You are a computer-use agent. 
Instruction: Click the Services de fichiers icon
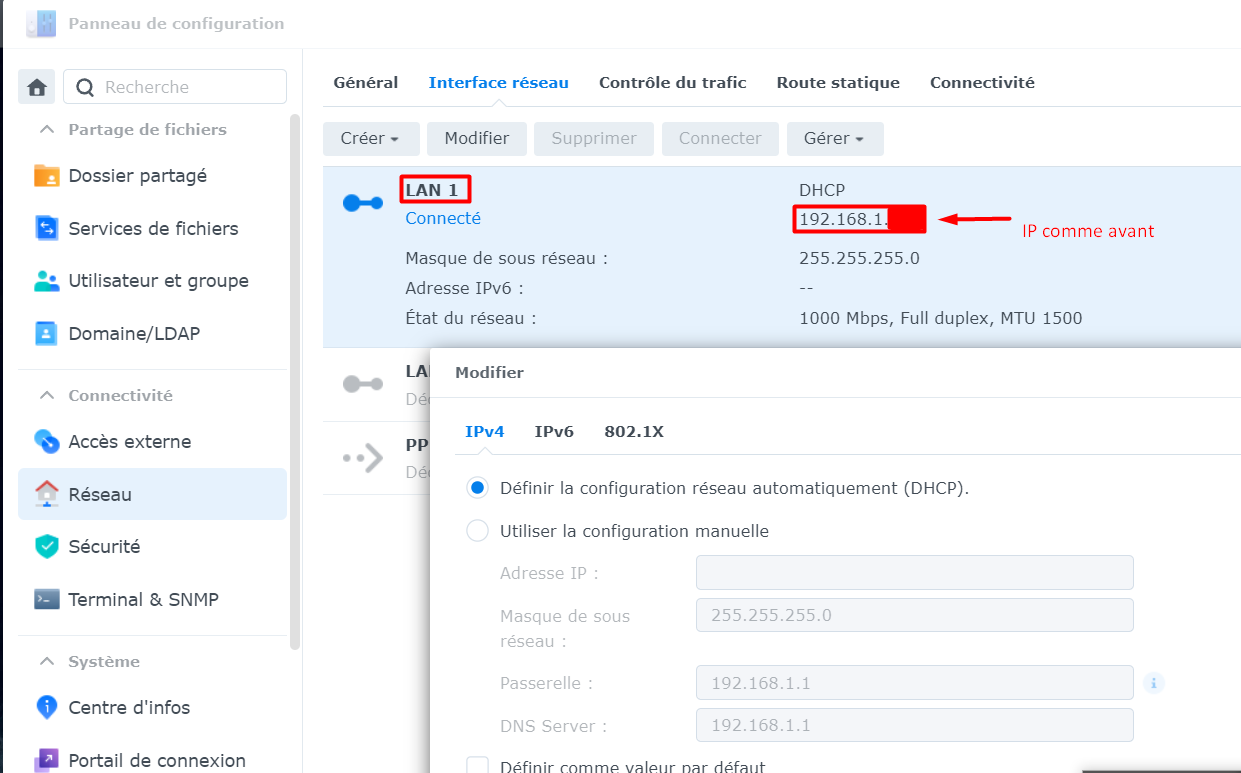[x=47, y=228]
